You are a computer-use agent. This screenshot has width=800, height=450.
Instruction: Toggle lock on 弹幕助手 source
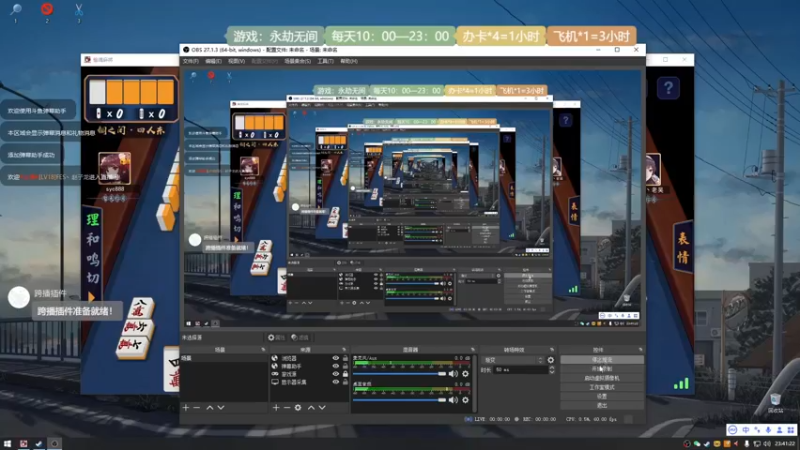pos(345,366)
